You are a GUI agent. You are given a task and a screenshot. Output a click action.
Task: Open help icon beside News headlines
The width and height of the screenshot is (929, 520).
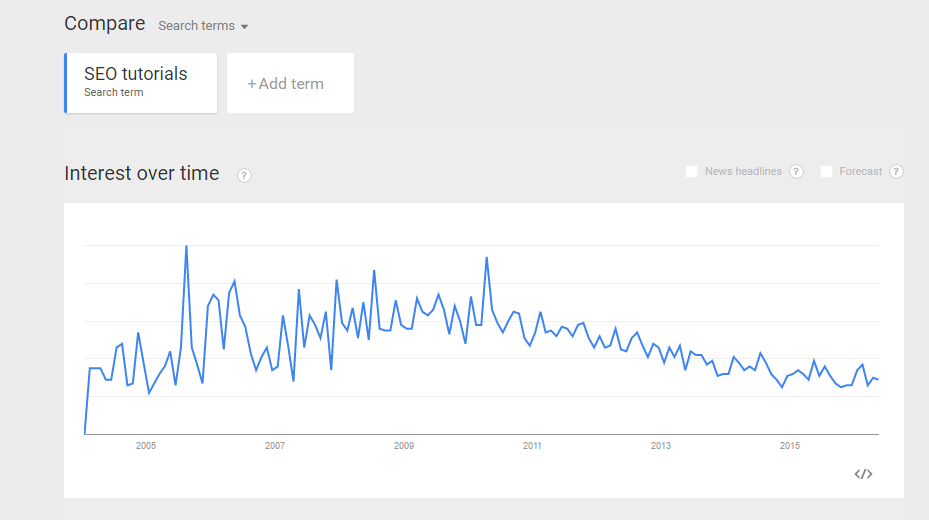point(796,172)
